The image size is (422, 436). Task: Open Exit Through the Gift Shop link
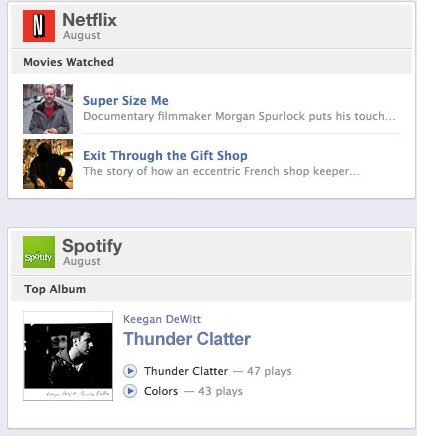(165, 156)
